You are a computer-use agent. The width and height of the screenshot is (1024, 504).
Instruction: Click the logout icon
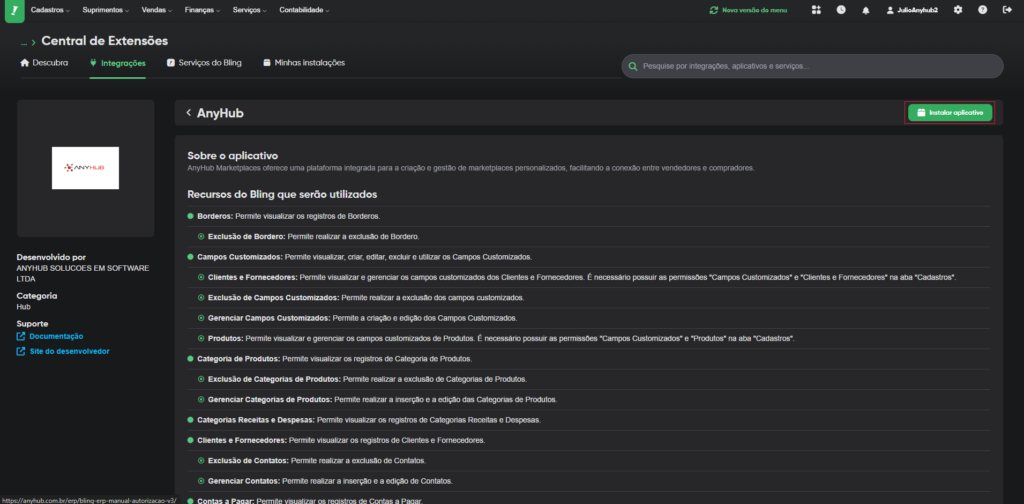(x=1007, y=10)
